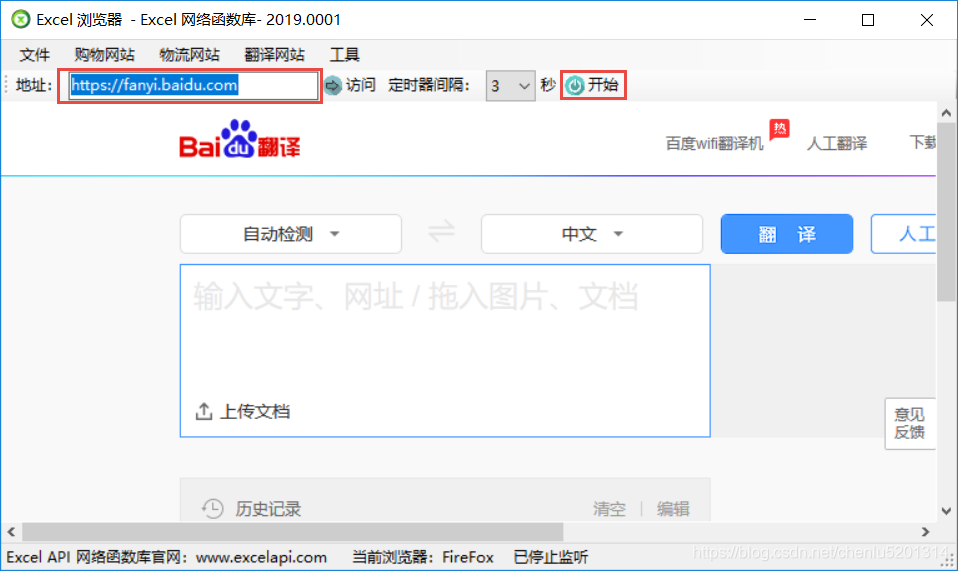
Task: Click the 意见反馈 feedback button
Action: tap(910, 424)
